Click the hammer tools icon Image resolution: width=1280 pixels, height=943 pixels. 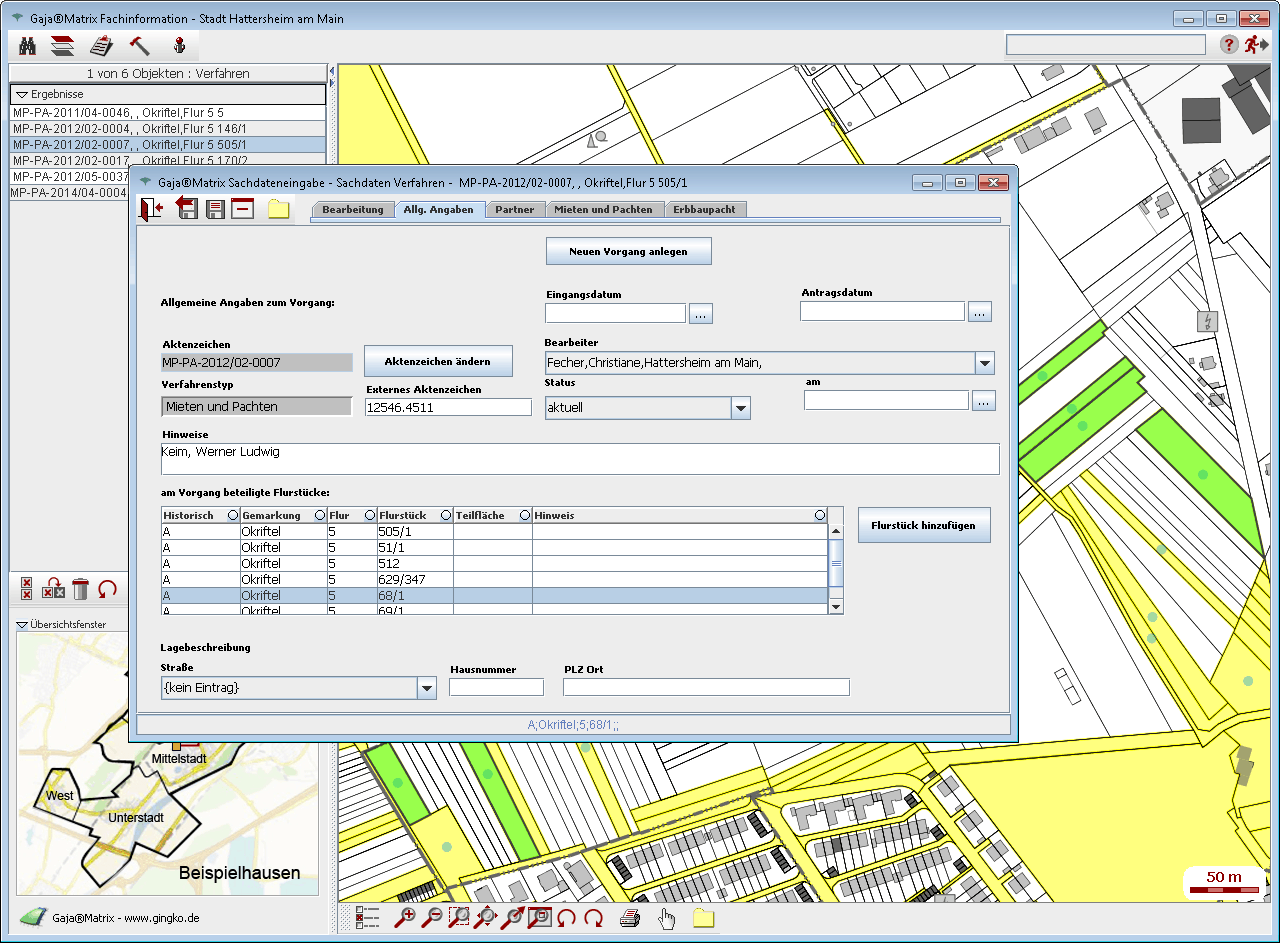(139, 46)
